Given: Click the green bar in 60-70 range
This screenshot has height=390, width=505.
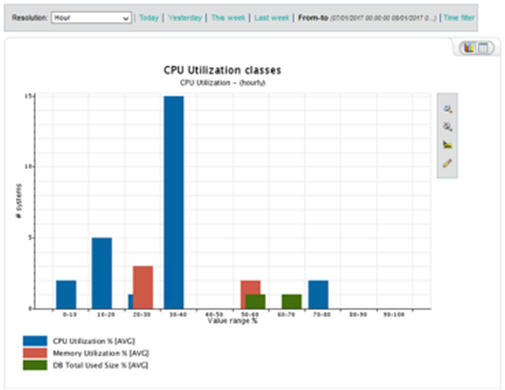Looking at the screenshot, I should 292,302.
